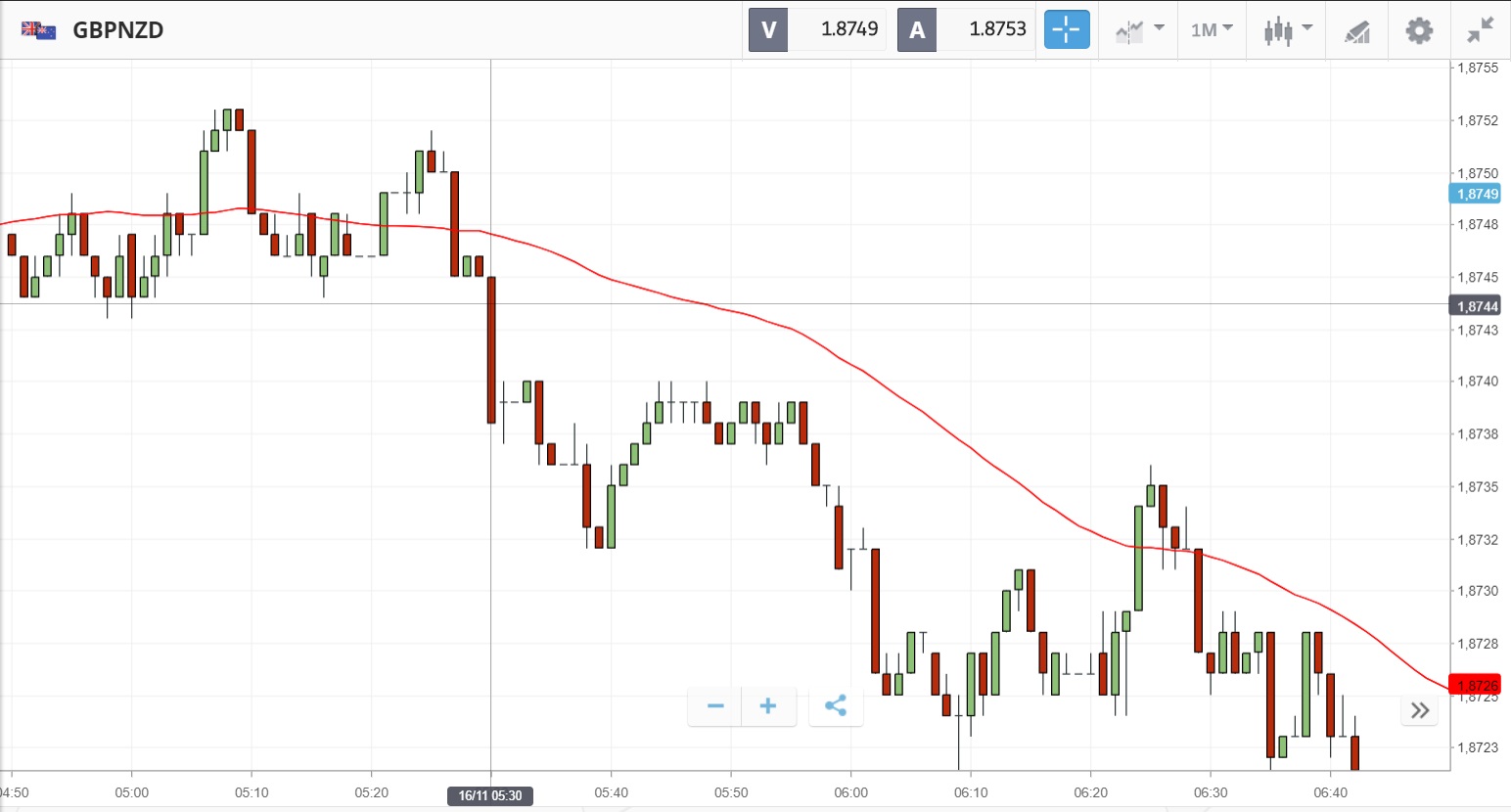Click the GBPNZD instrument name
This screenshot has width=1511, height=812.
coord(117,29)
